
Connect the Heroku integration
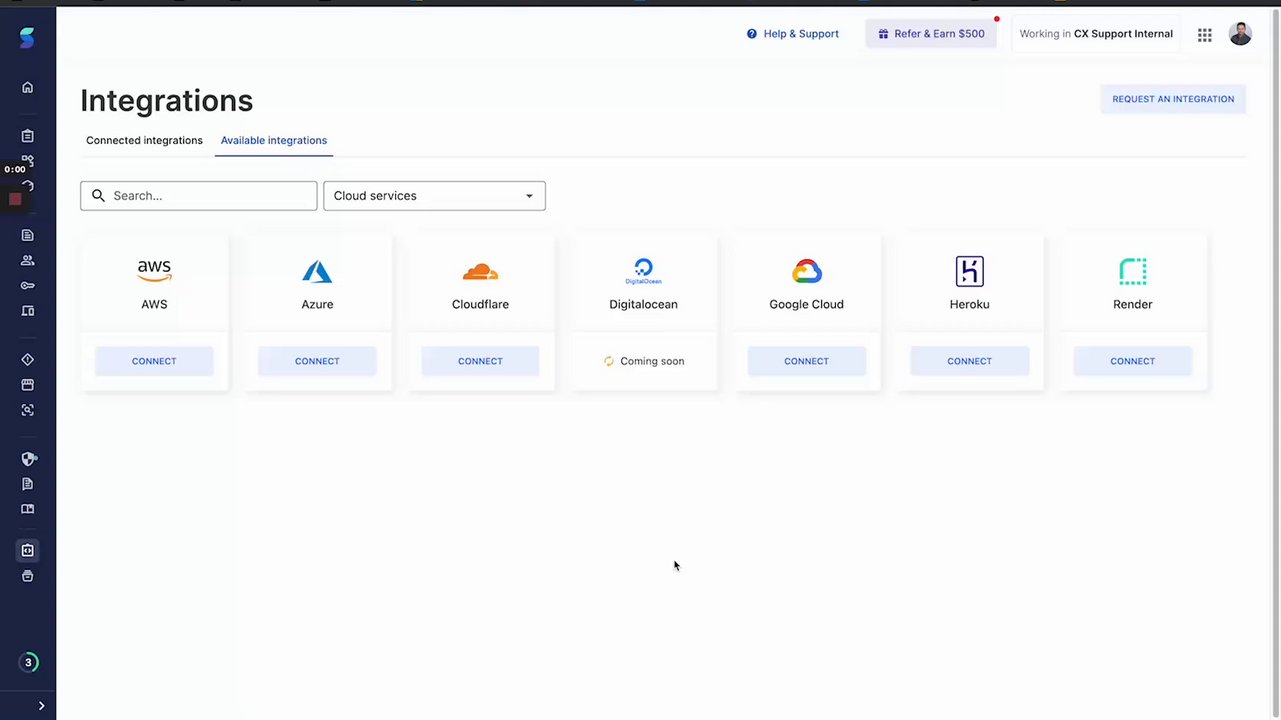969,361
